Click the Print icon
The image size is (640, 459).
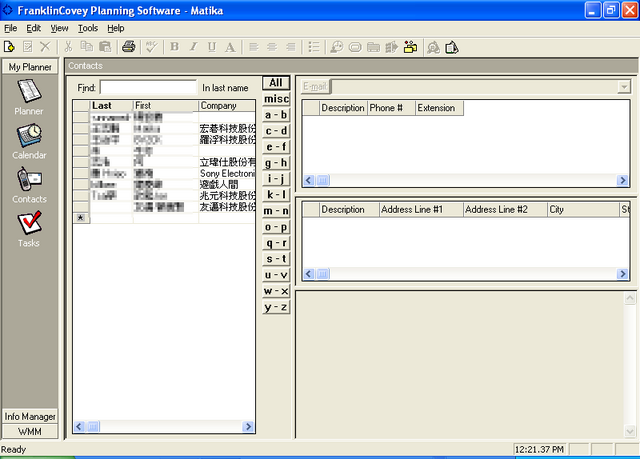pyautogui.click(x=129, y=47)
